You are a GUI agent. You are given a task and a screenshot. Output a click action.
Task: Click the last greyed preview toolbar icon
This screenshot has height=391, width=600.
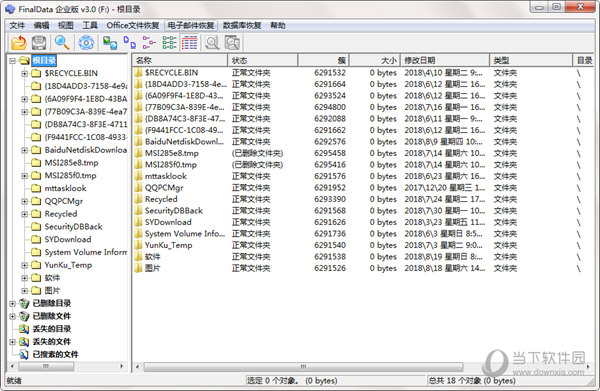[x=232, y=42]
